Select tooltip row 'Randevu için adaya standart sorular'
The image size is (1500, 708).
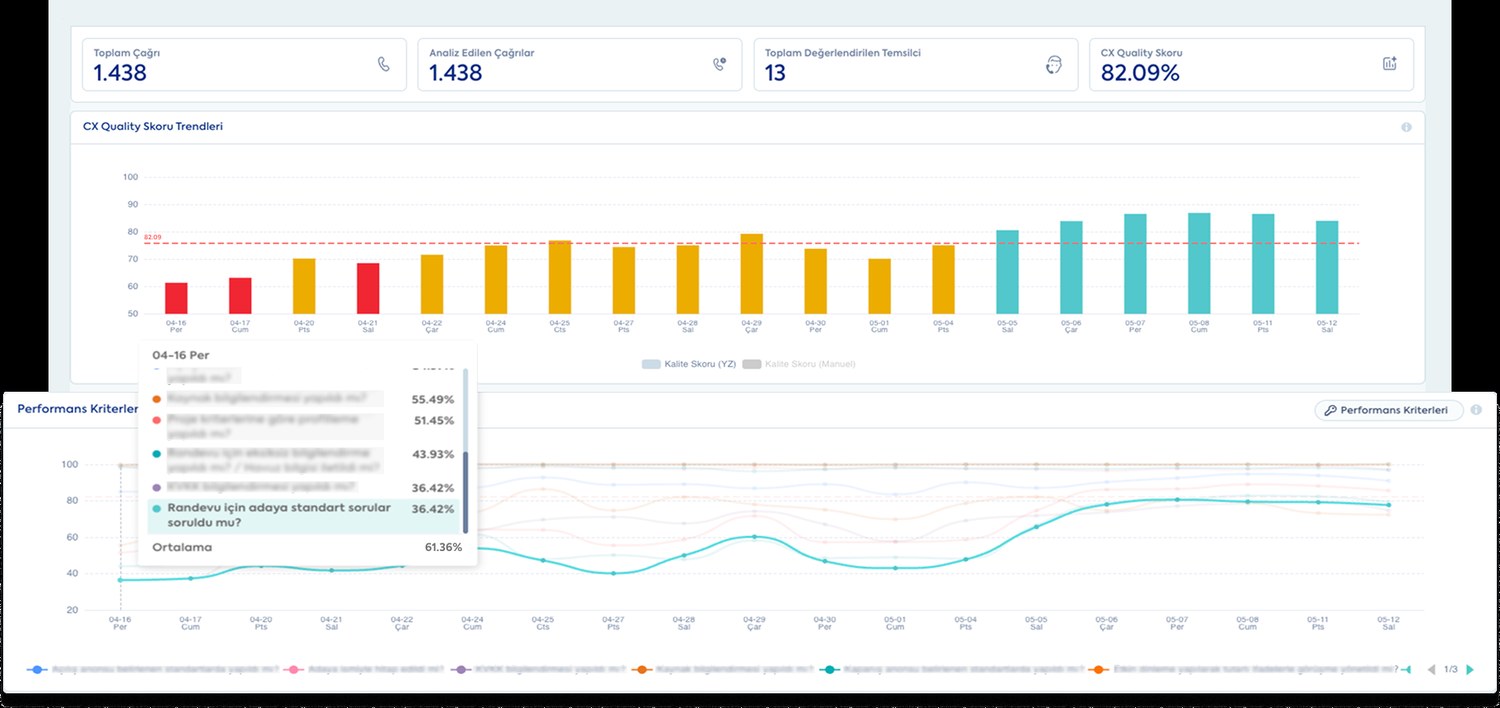(x=302, y=515)
